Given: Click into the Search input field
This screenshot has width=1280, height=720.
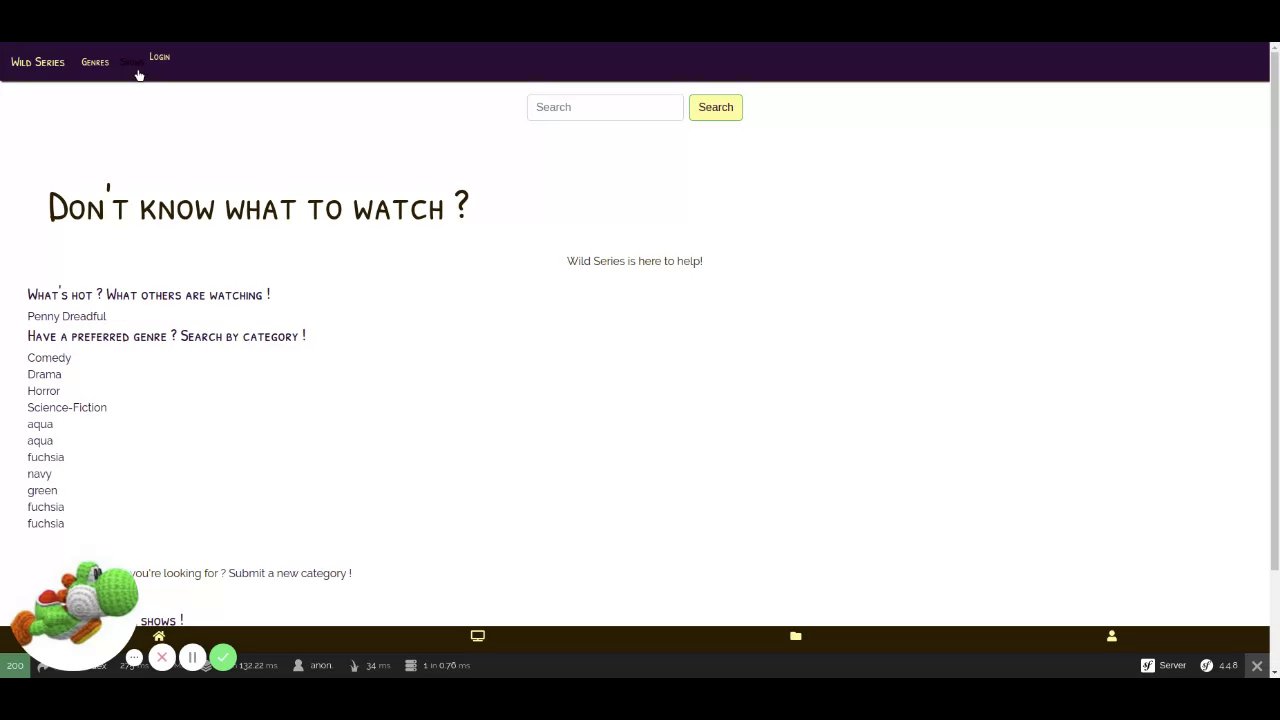Looking at the screenshot, I should tap(605, 107).
